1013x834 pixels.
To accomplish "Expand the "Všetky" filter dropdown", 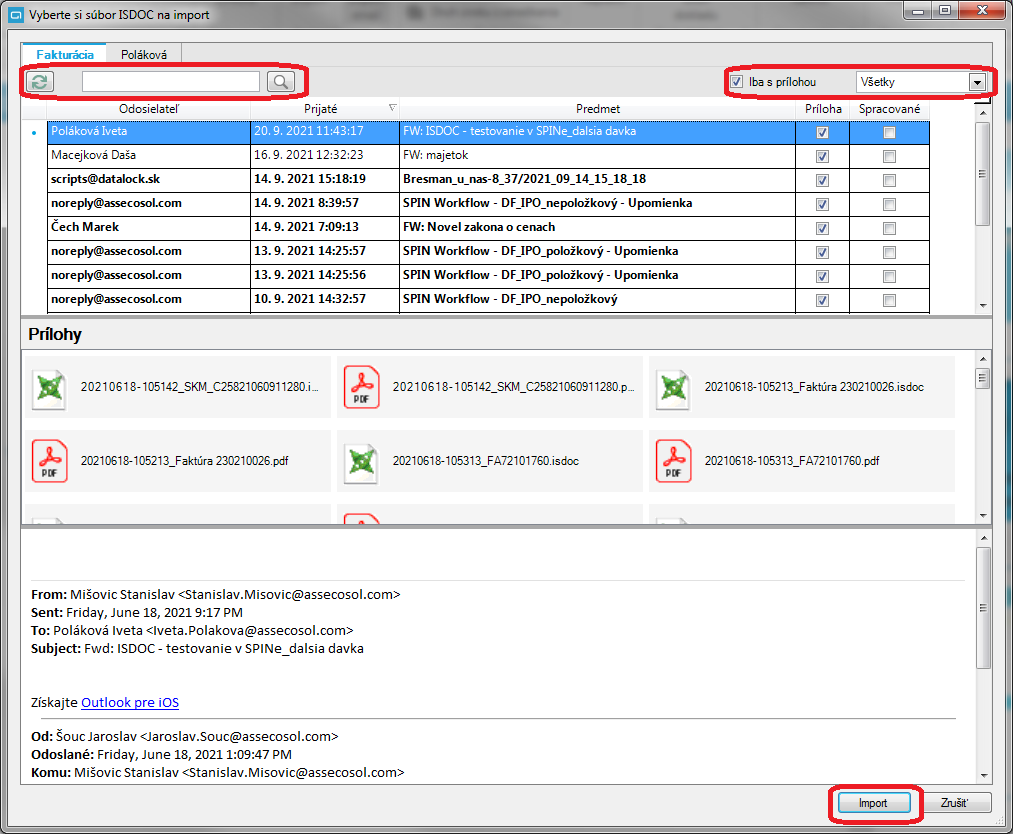I will tap(977, 82).
